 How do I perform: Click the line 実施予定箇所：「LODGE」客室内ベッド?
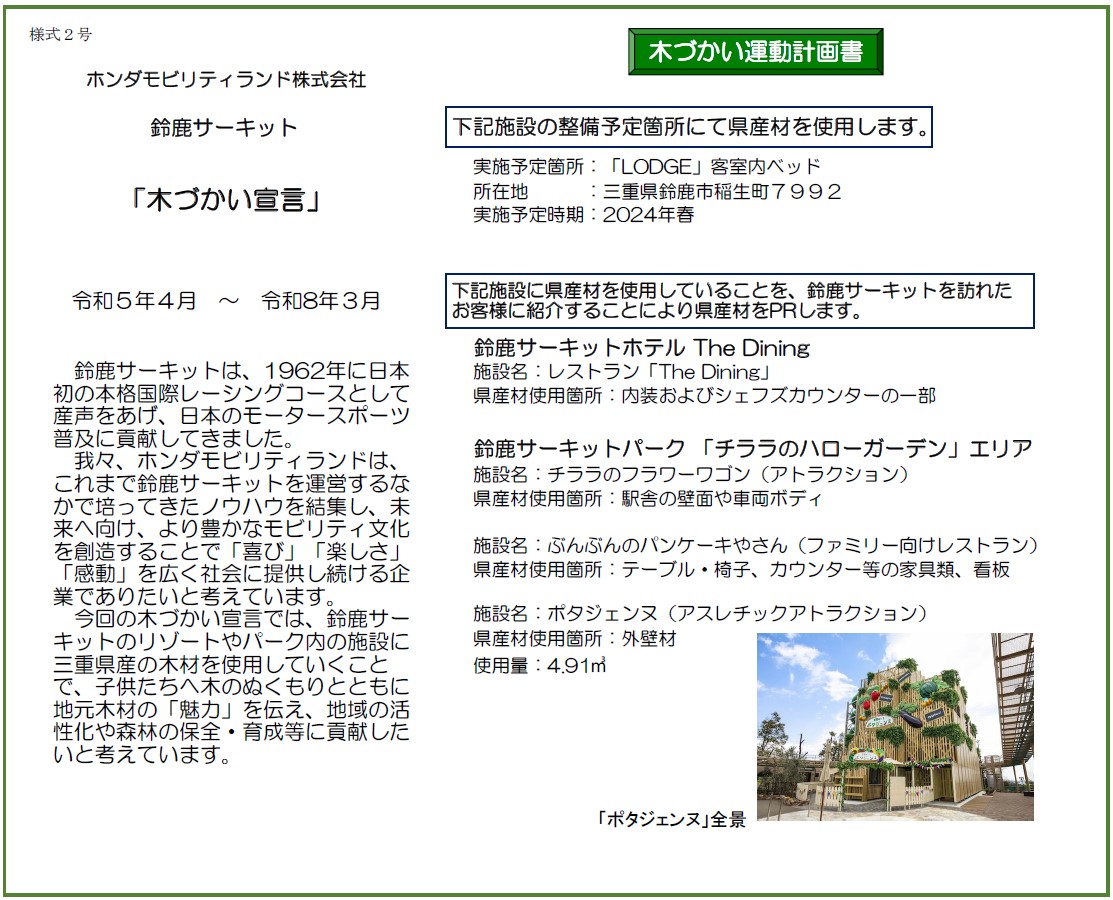[x=647, y=167]
